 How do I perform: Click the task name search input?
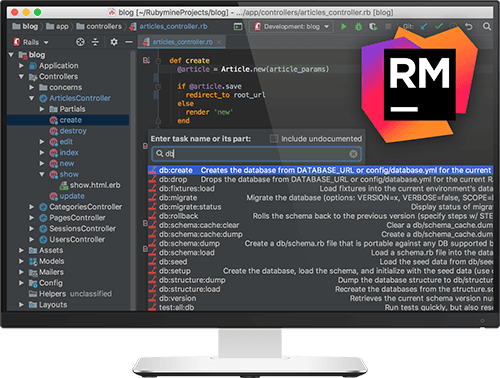tap(256, 154)
